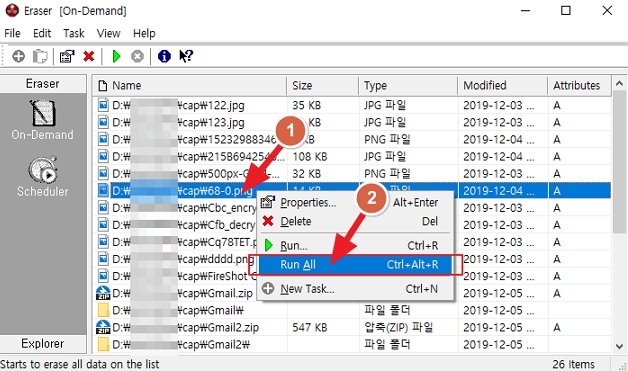Viewport: 628px width, 371px height.
Task: Click the 32 KB size cell
Action: [x=307, y=173]
